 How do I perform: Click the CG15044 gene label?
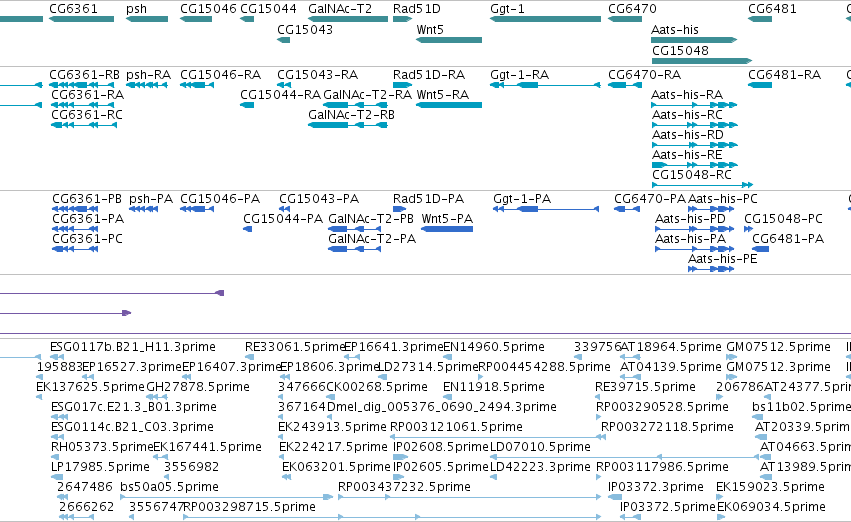click(268, 9)
